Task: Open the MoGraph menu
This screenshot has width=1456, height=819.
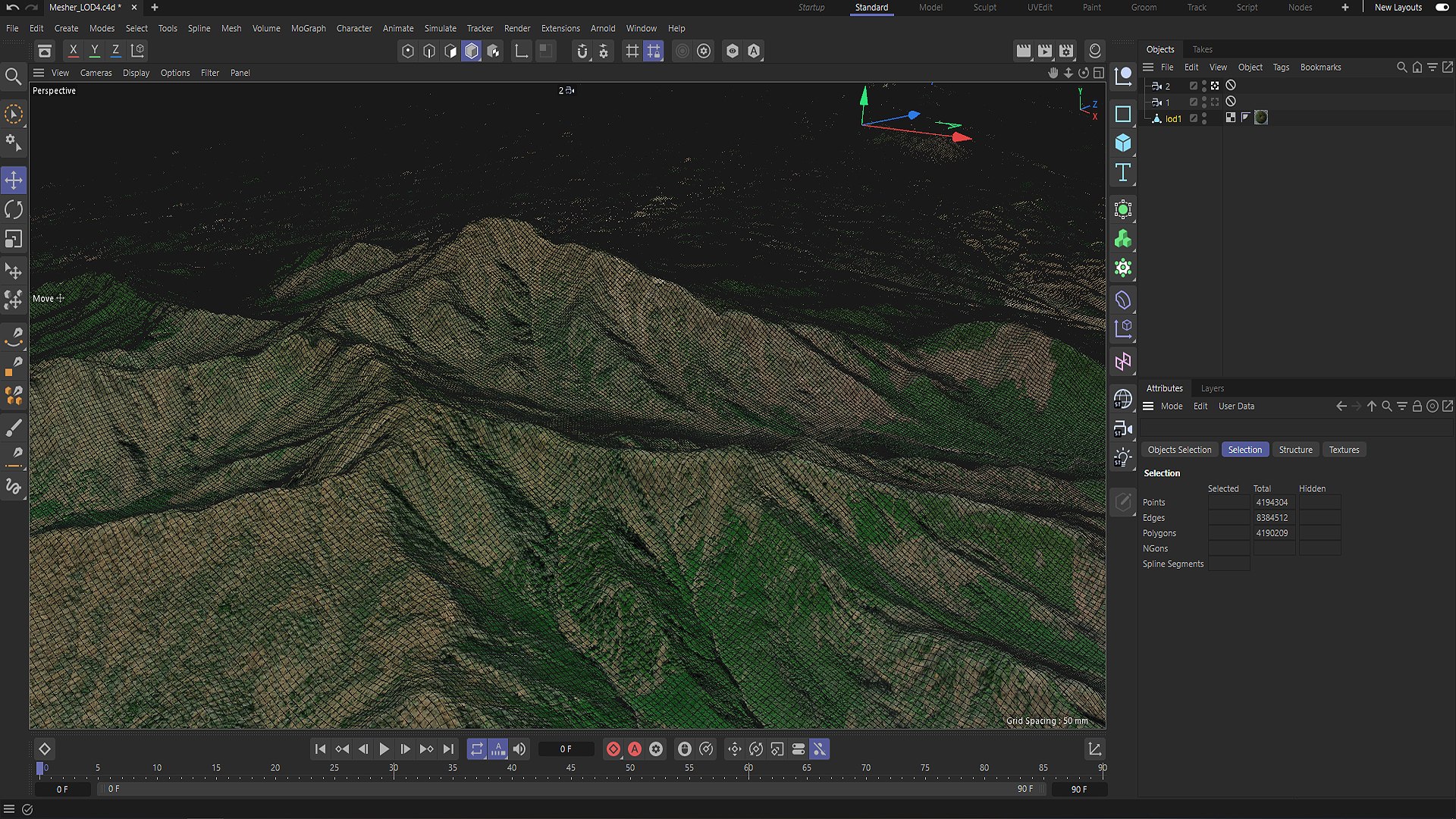Action: coord(308,28)
